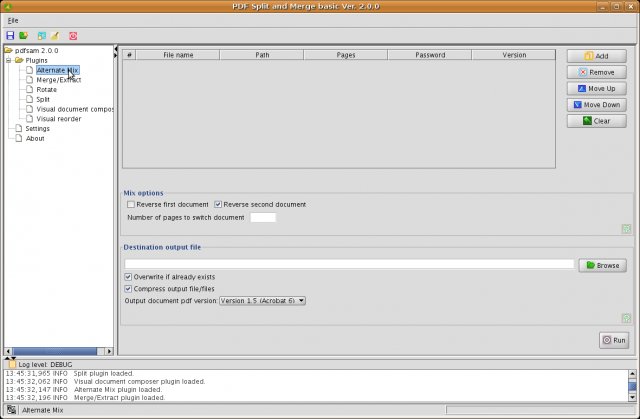This screenshot has height=419, width=640.
Task: Click the green load environment toolbar icon
Action: (23, 36)
